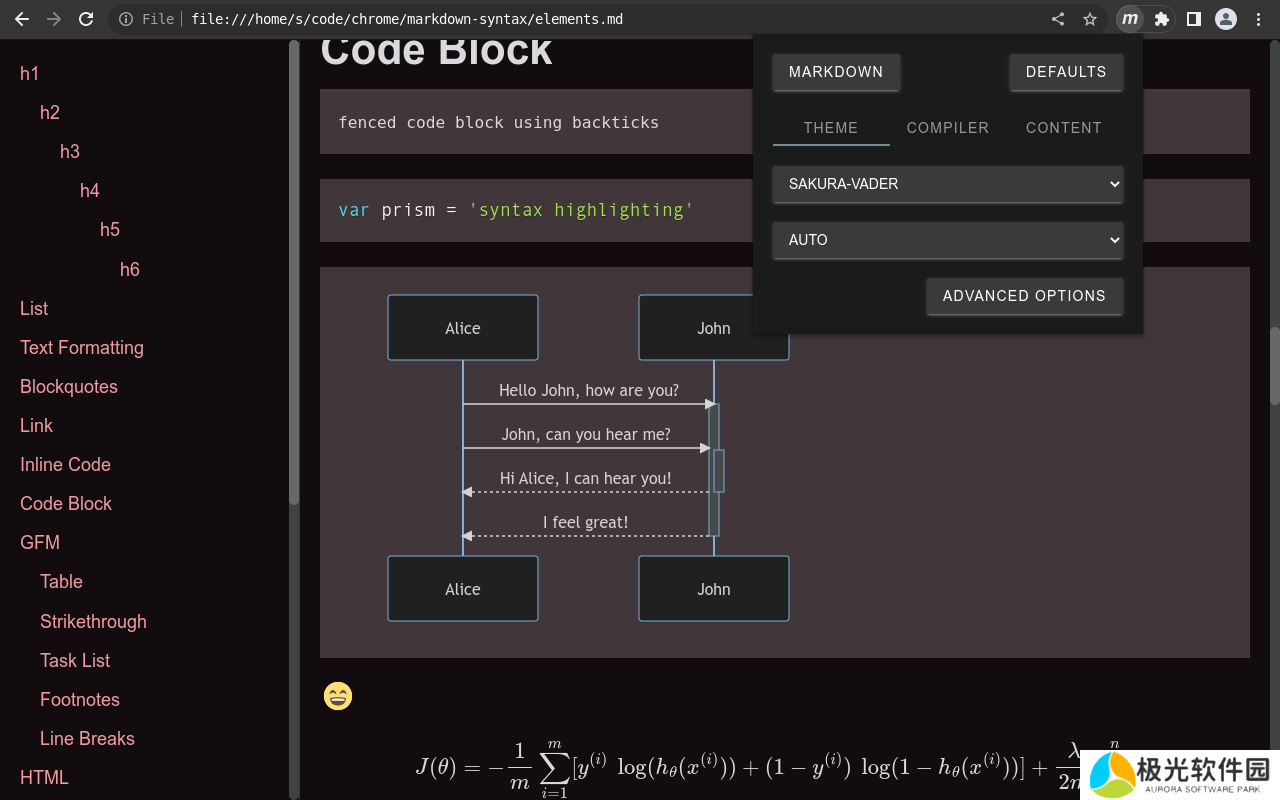The height and width of the screenshot is (800, 1280).
Task: Switch to the COMPILER tab
Action: tap(947, 128)
